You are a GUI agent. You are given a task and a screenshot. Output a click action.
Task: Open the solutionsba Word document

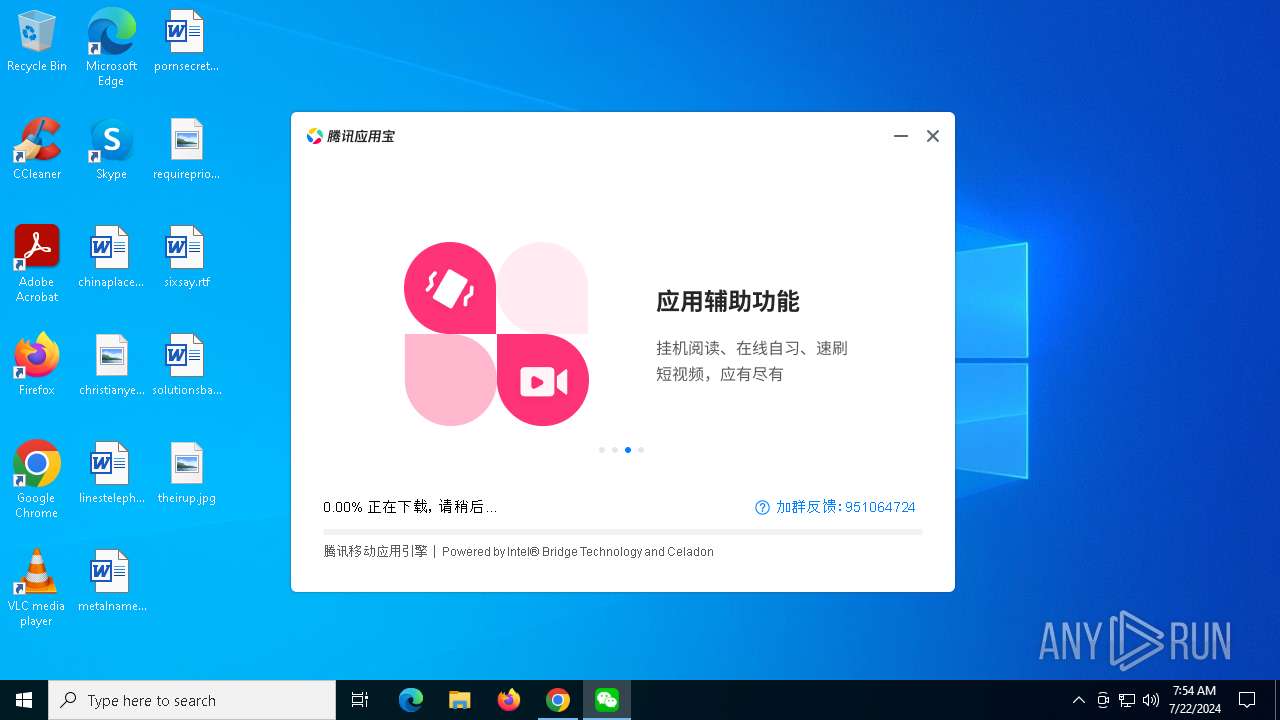point(186,366)
